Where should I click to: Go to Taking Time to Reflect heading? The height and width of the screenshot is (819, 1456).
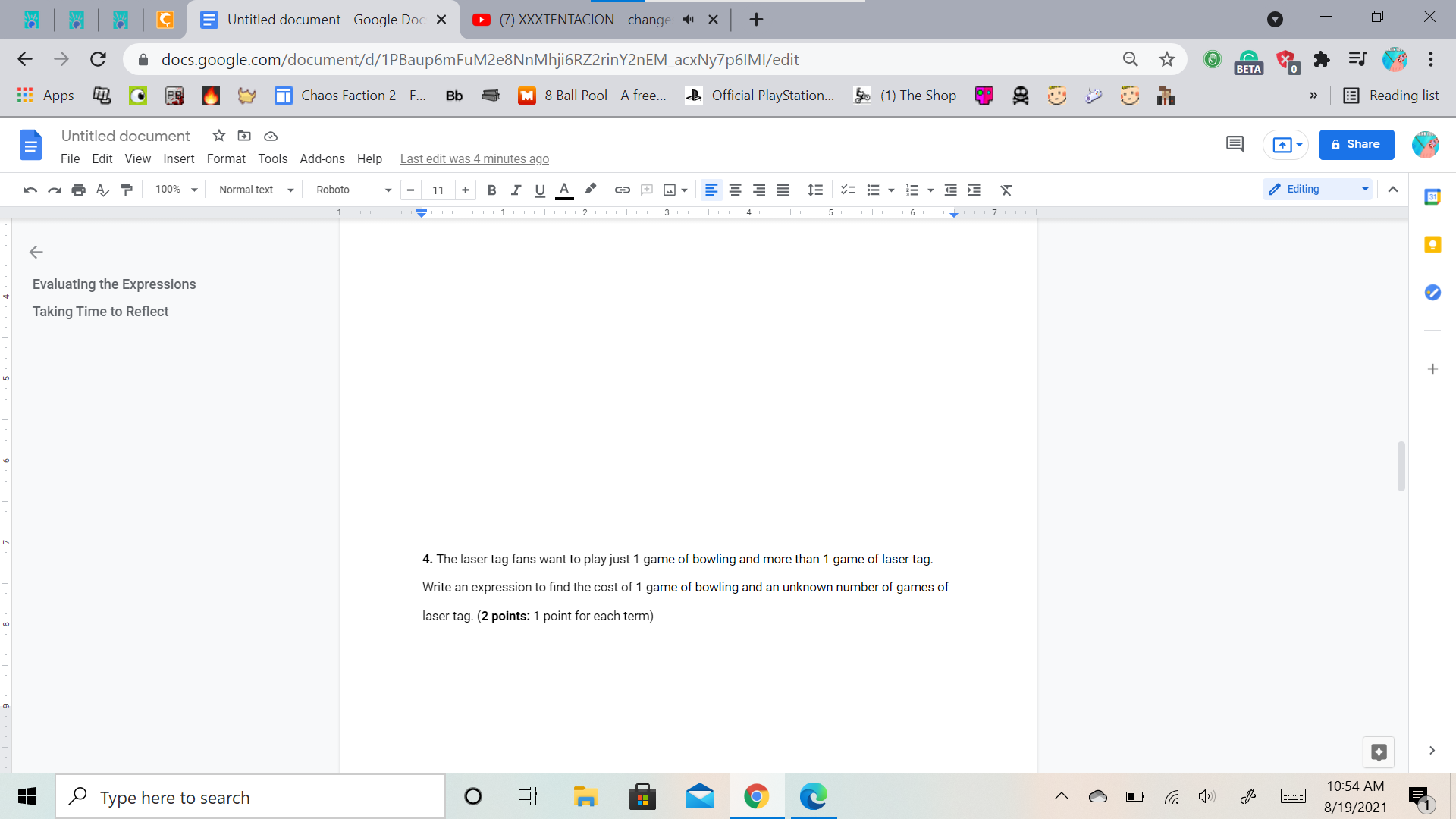(100, 312)
